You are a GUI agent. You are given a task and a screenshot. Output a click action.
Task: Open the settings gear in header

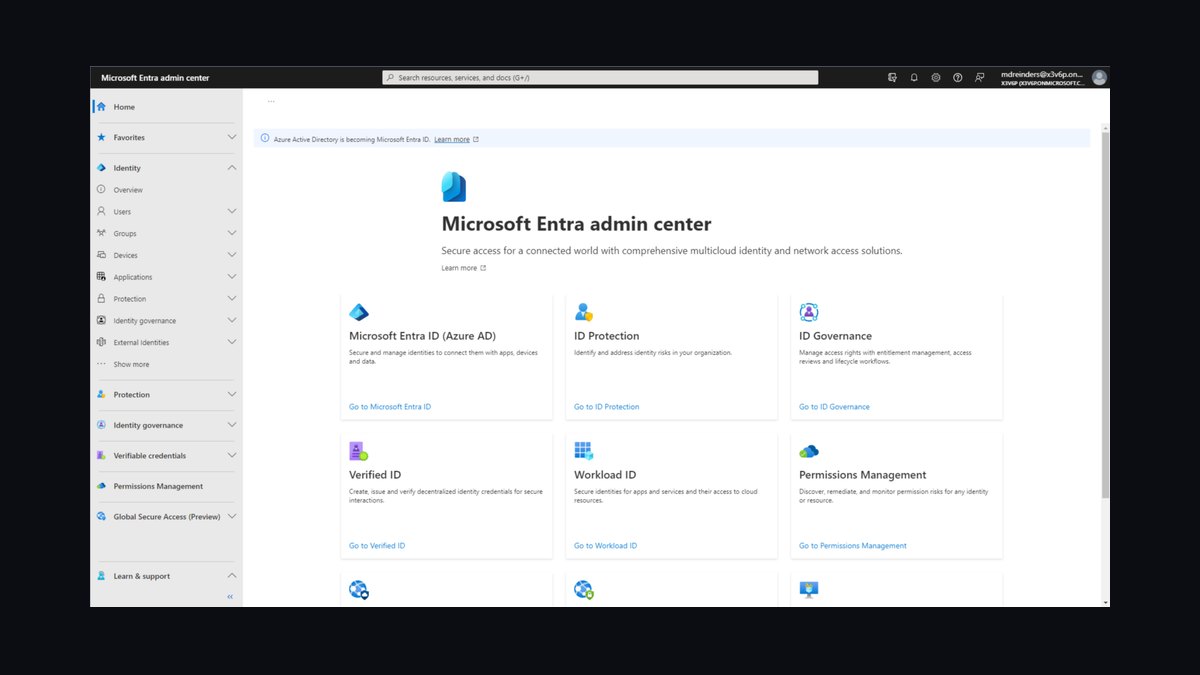point(936,77)
